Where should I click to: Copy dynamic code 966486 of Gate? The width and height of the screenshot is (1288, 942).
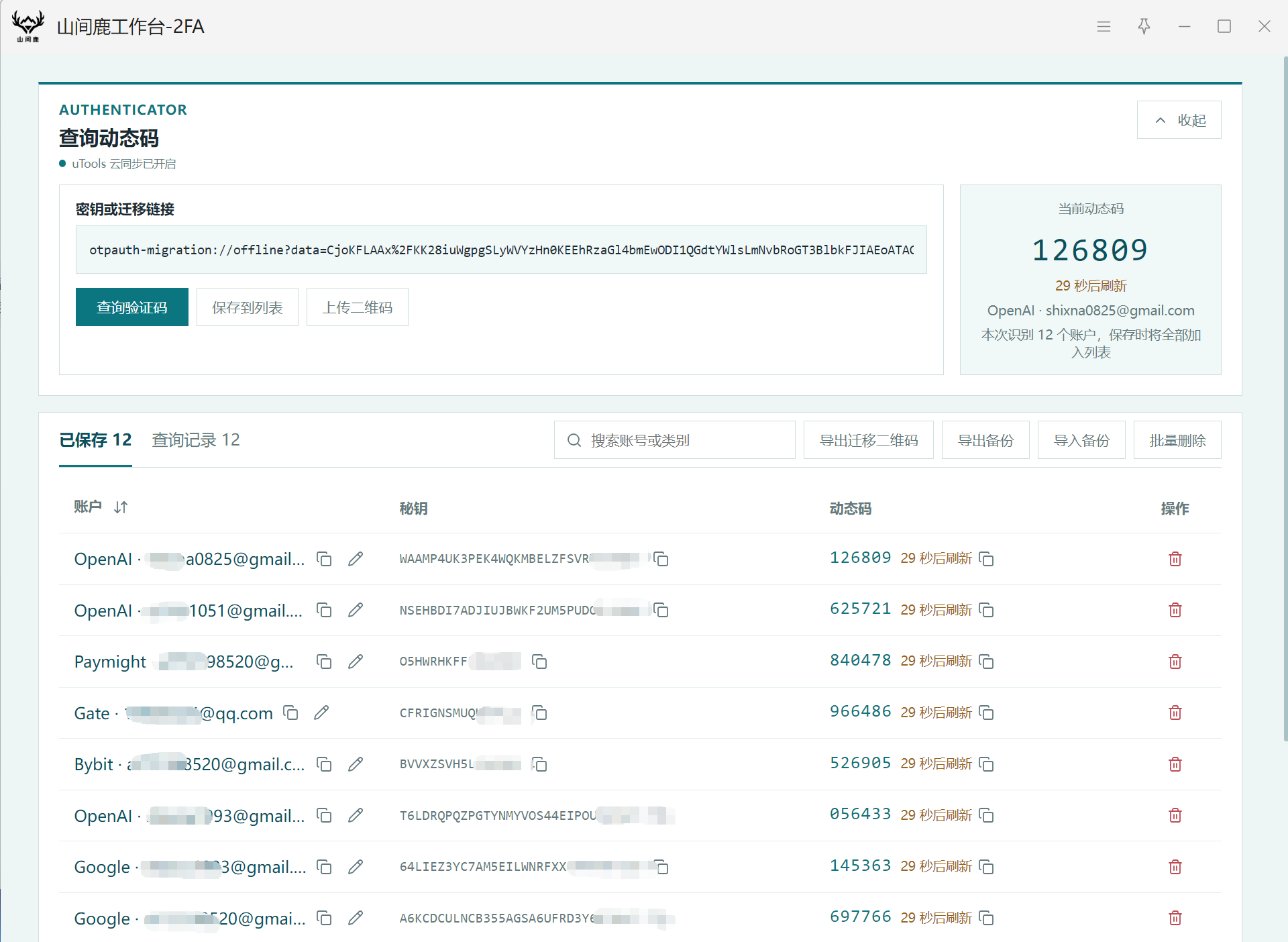click(986, 713)
